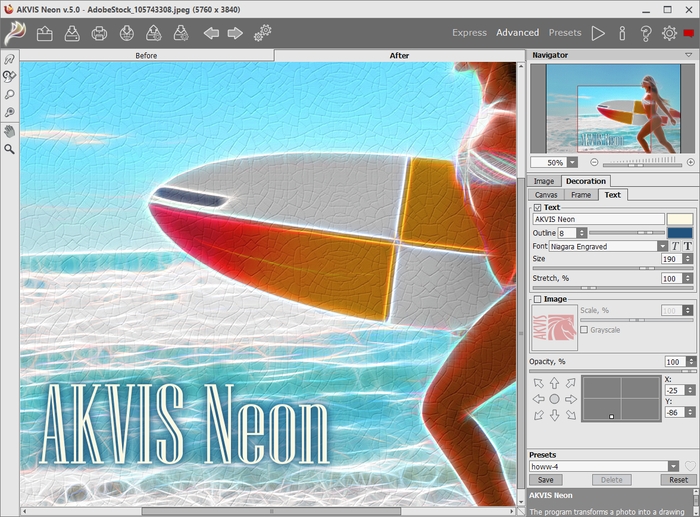This screenshot has height=517, width=700.
Task: Open the Decoration tab
Action: 586,181
